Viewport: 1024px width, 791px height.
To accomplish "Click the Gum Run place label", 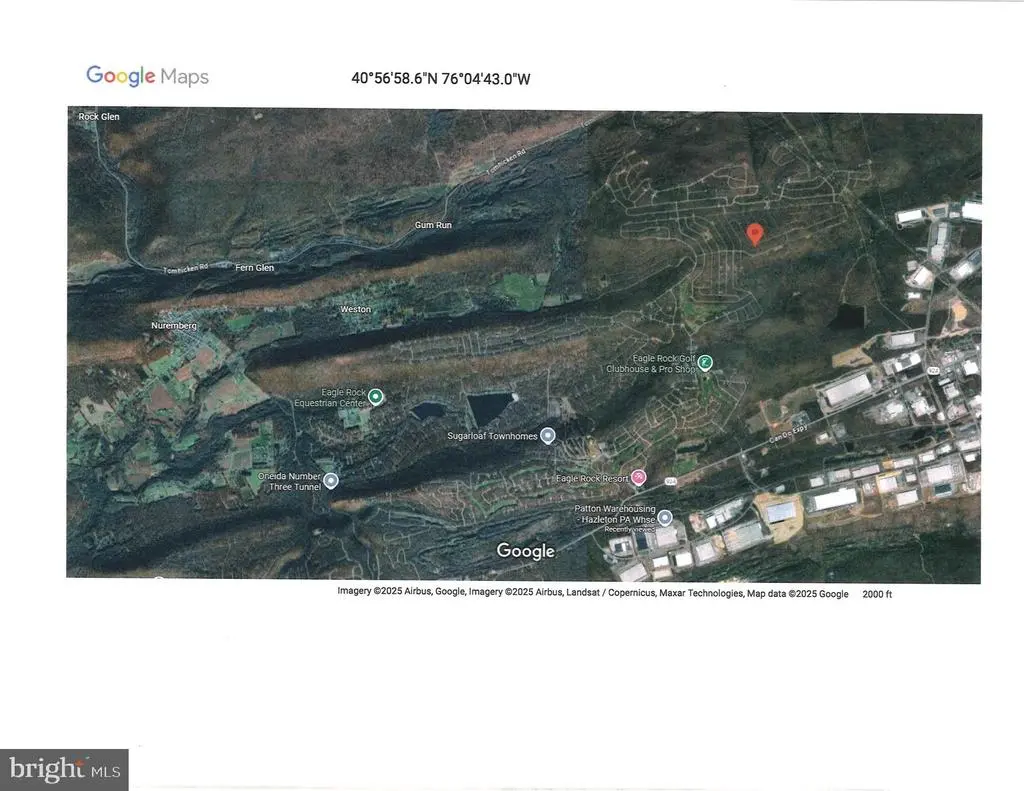I will [433, 225].
